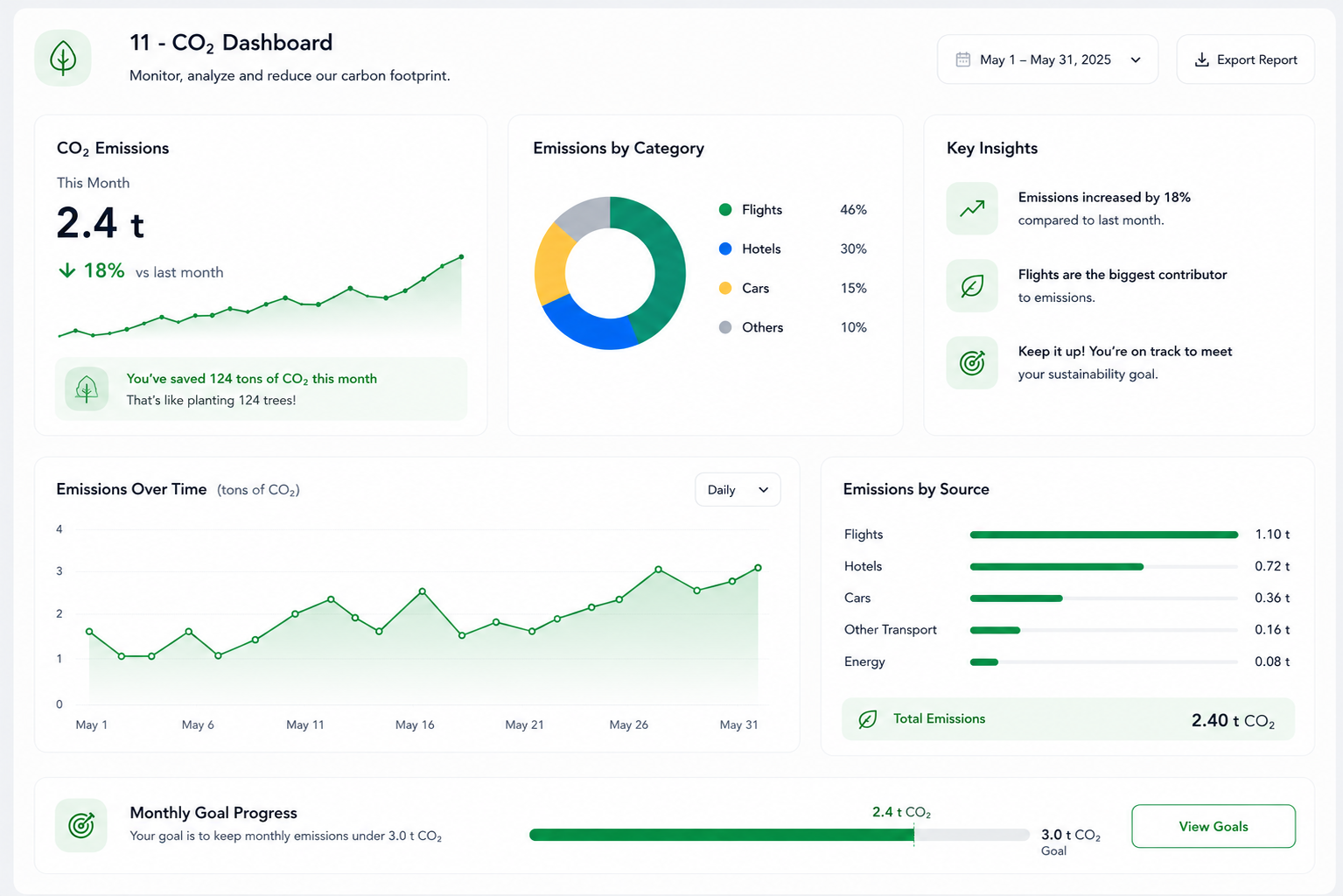The image size is (1343, 896).
Task: Click the May 16 x-axis label
Action: pos(415,724)
